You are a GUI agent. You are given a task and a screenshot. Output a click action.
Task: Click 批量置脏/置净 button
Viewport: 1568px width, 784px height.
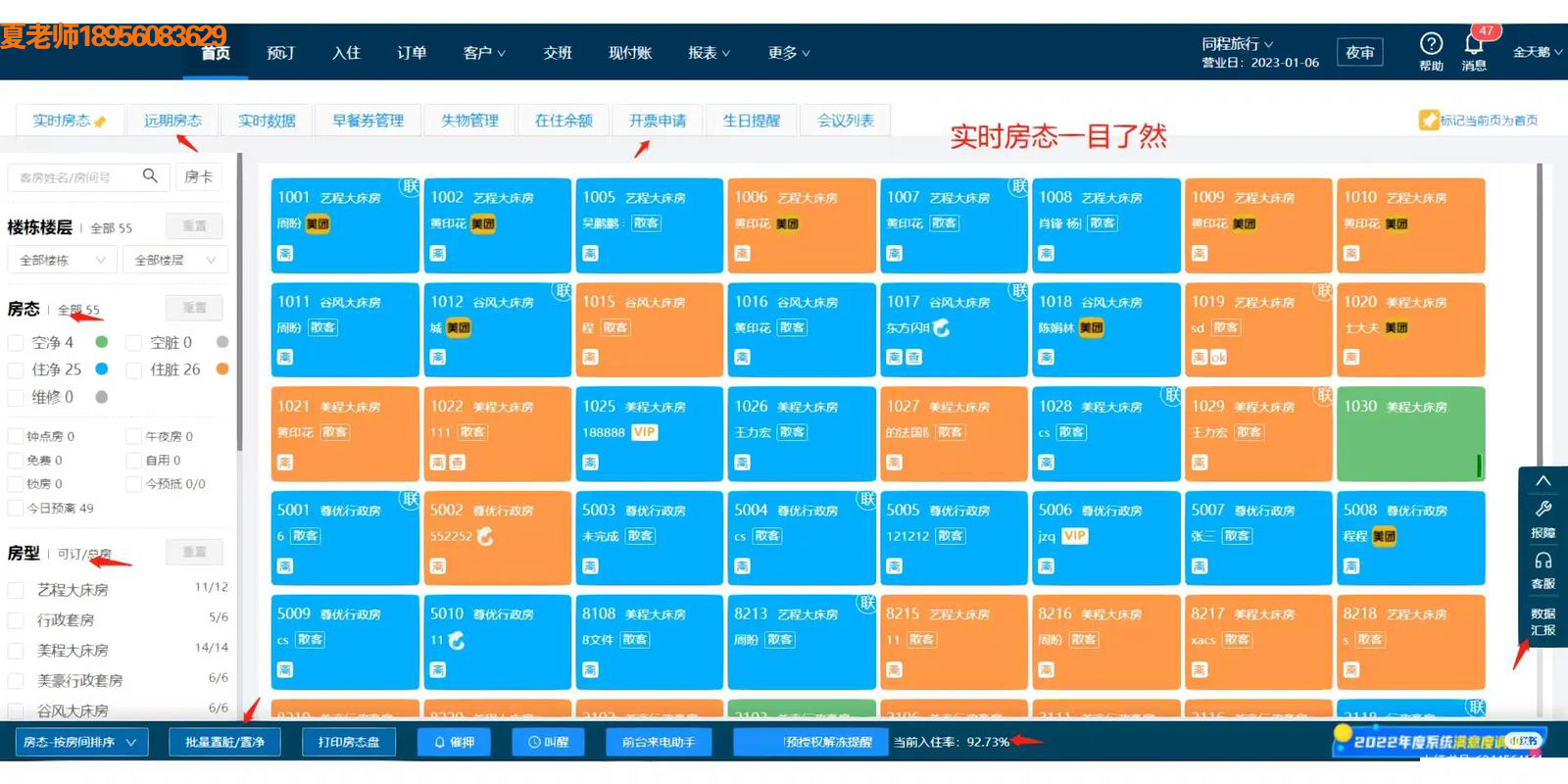coord(224,742)
